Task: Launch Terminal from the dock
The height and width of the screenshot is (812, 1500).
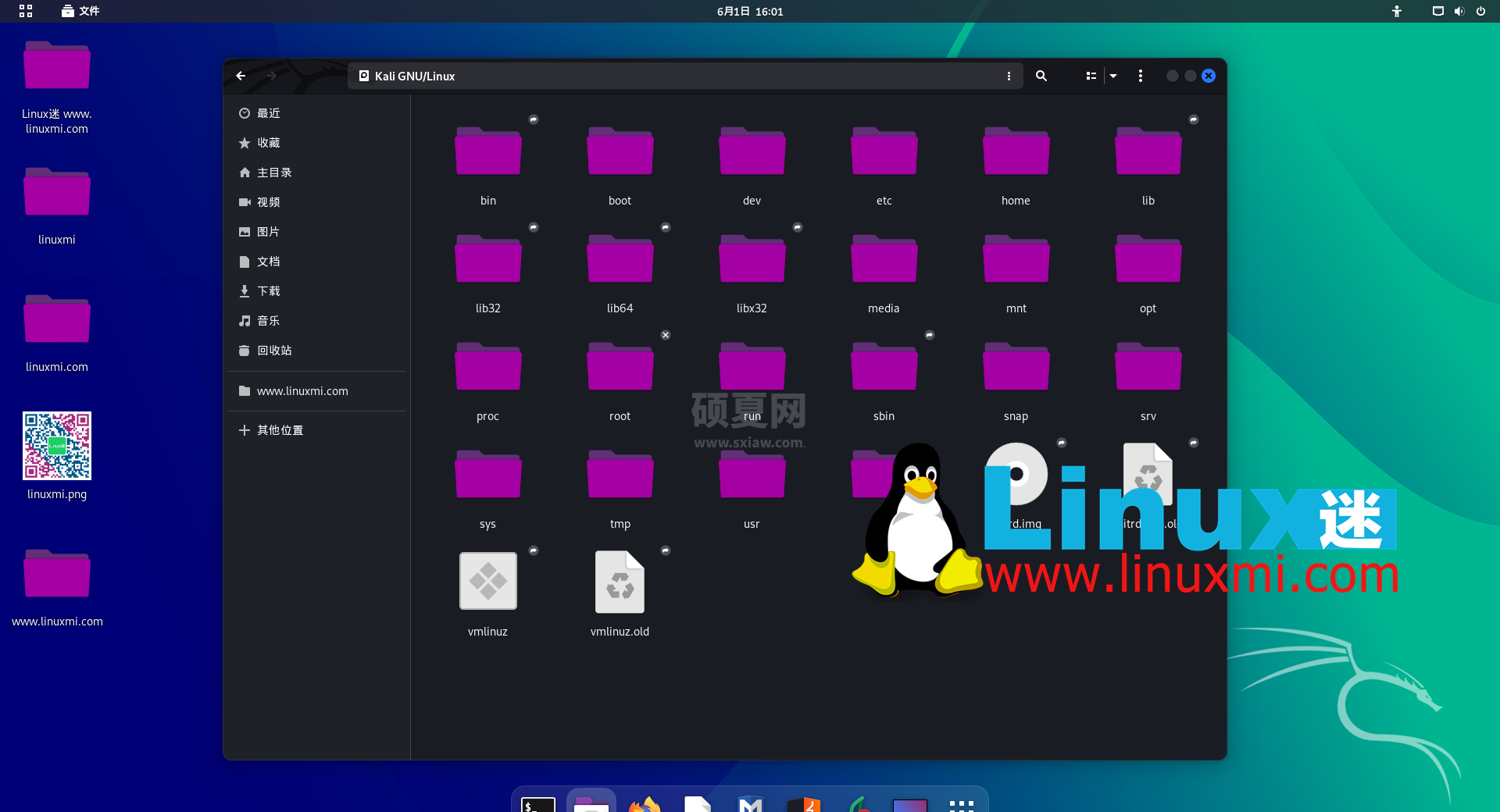Action: [538, 804]
